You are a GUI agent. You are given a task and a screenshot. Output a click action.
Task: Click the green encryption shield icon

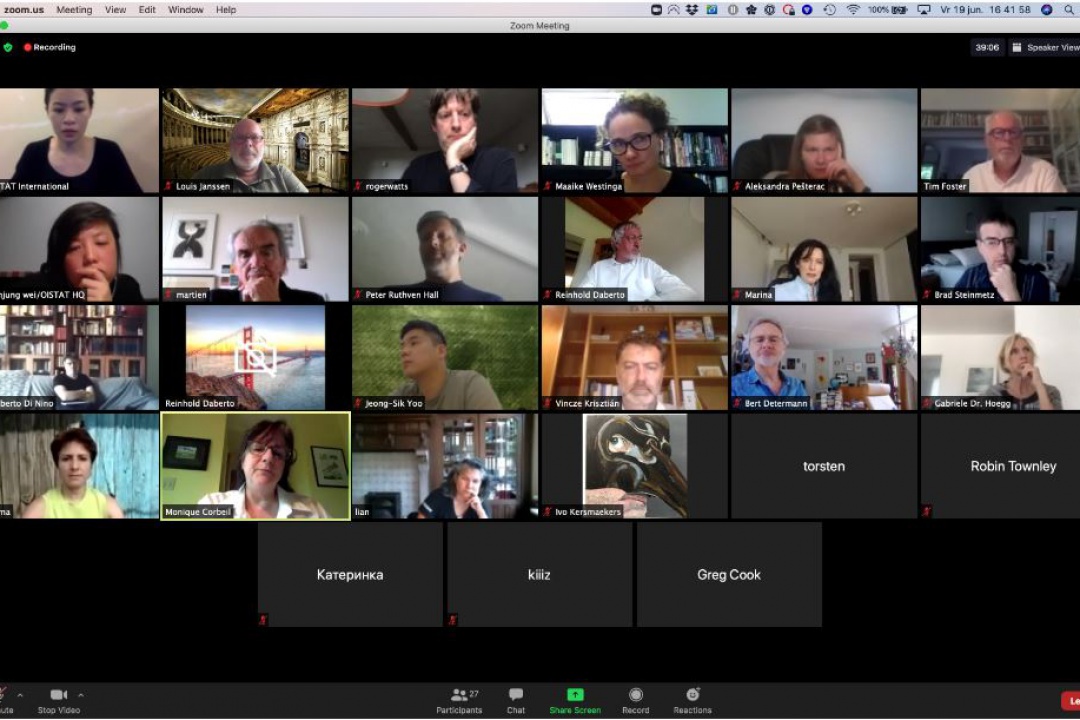pos(8,47)
